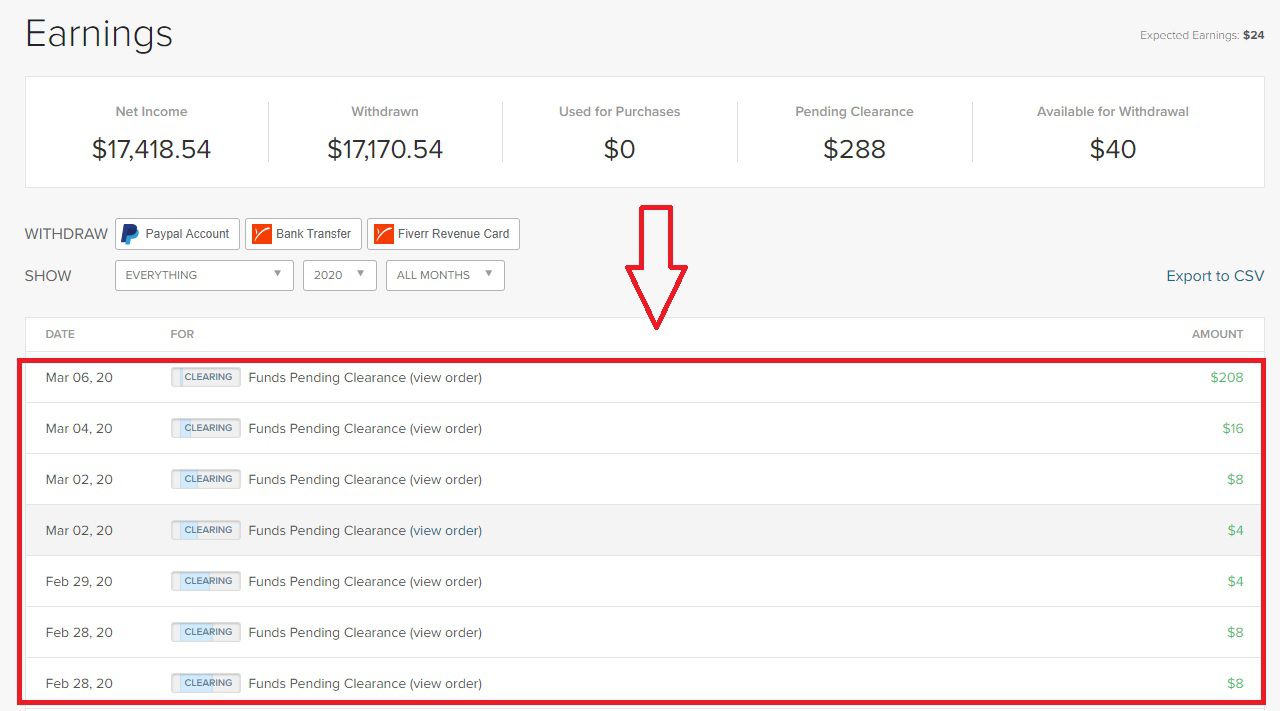Open view order link on Feb 29 row

click(446, 582)
